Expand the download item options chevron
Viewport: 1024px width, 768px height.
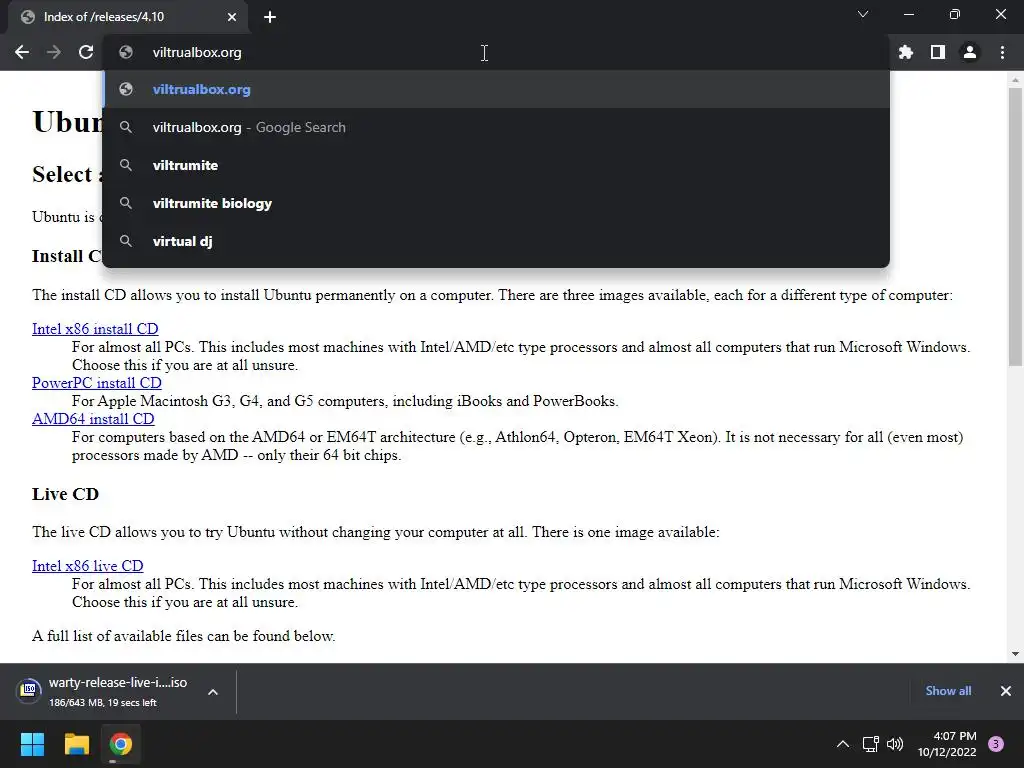point(213,692)
